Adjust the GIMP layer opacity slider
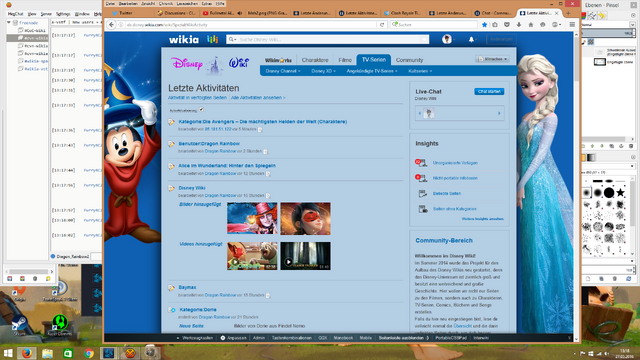Image resolution: width=640 pixels, height=360 pixels. click(x=608, y=33)
